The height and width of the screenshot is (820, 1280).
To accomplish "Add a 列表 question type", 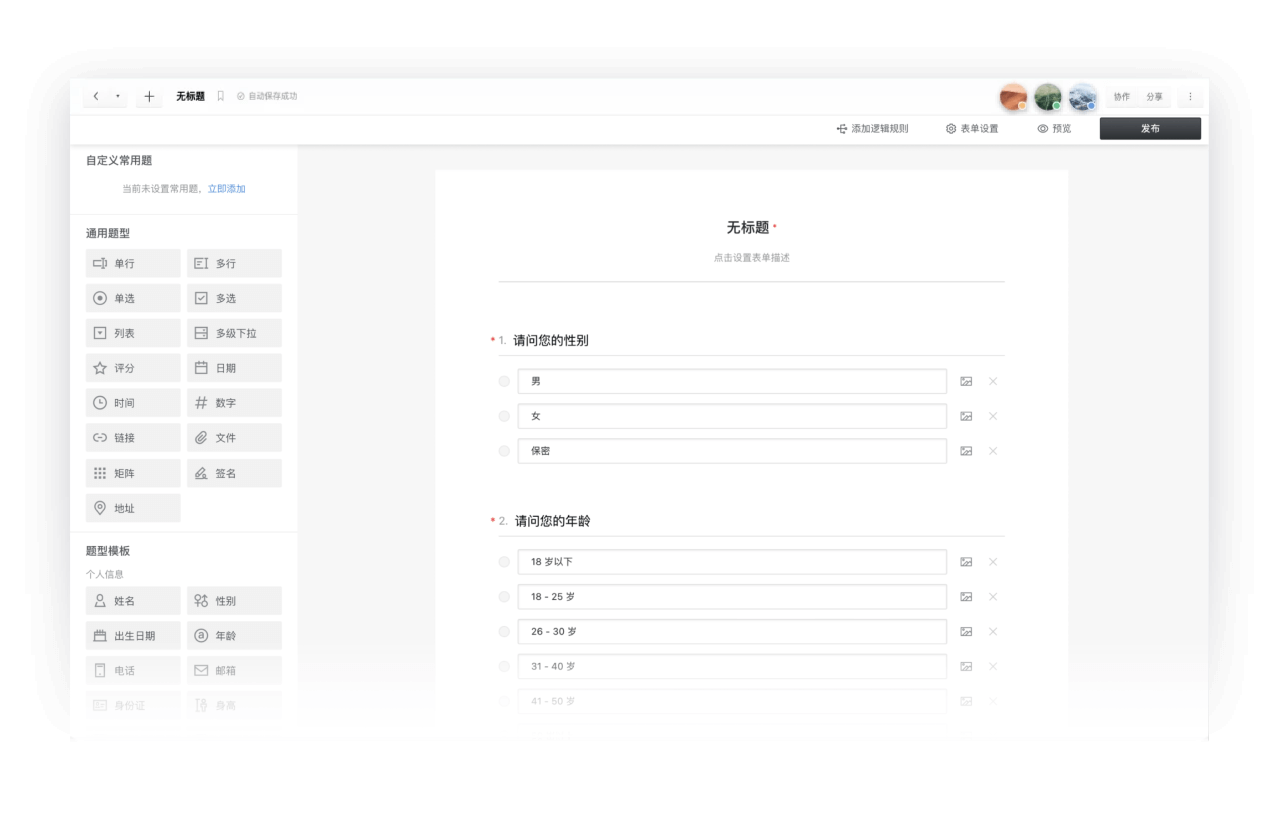I will pos(133,334).
